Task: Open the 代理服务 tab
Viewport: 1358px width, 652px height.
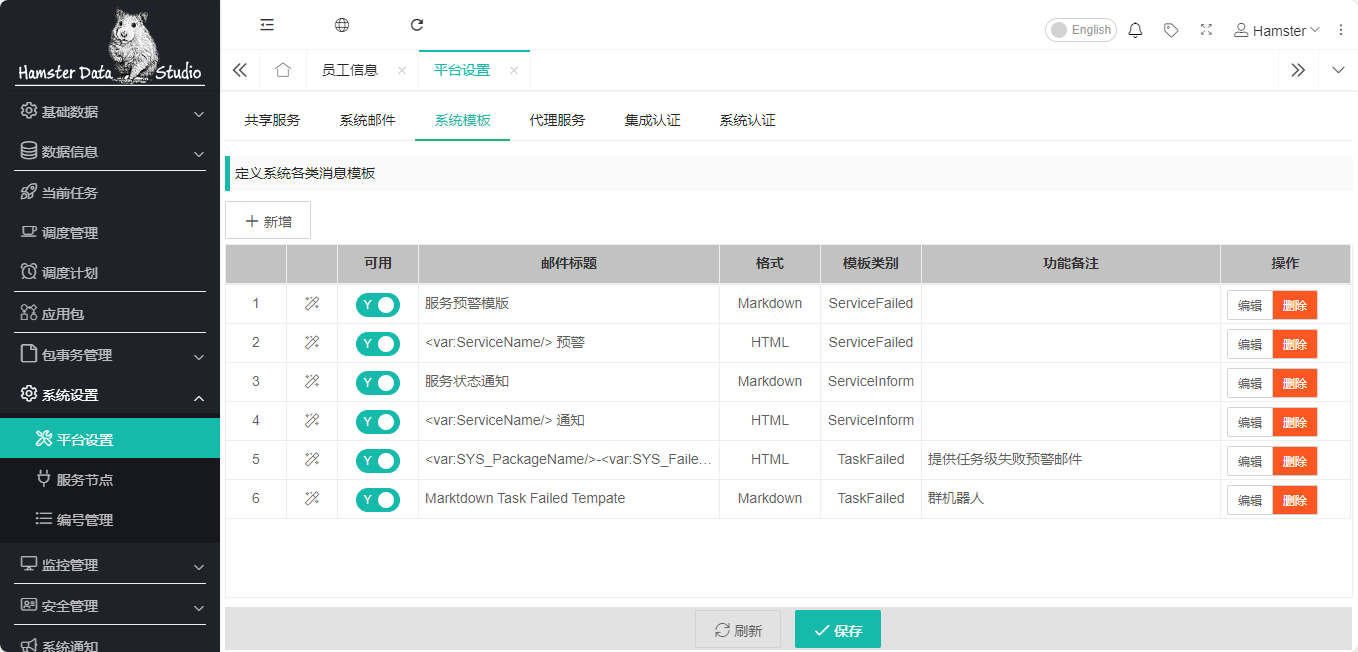Action: click(557, 120)
